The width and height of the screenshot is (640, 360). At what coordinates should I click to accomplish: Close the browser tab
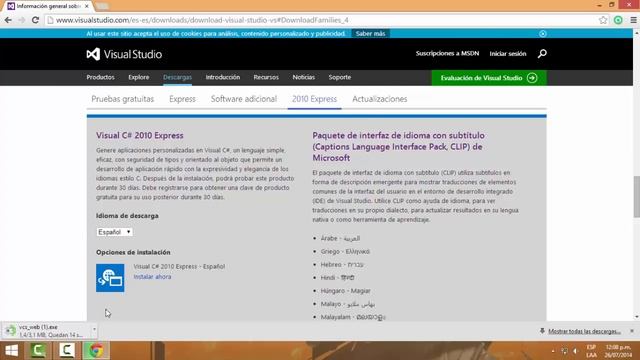point(87,6)
